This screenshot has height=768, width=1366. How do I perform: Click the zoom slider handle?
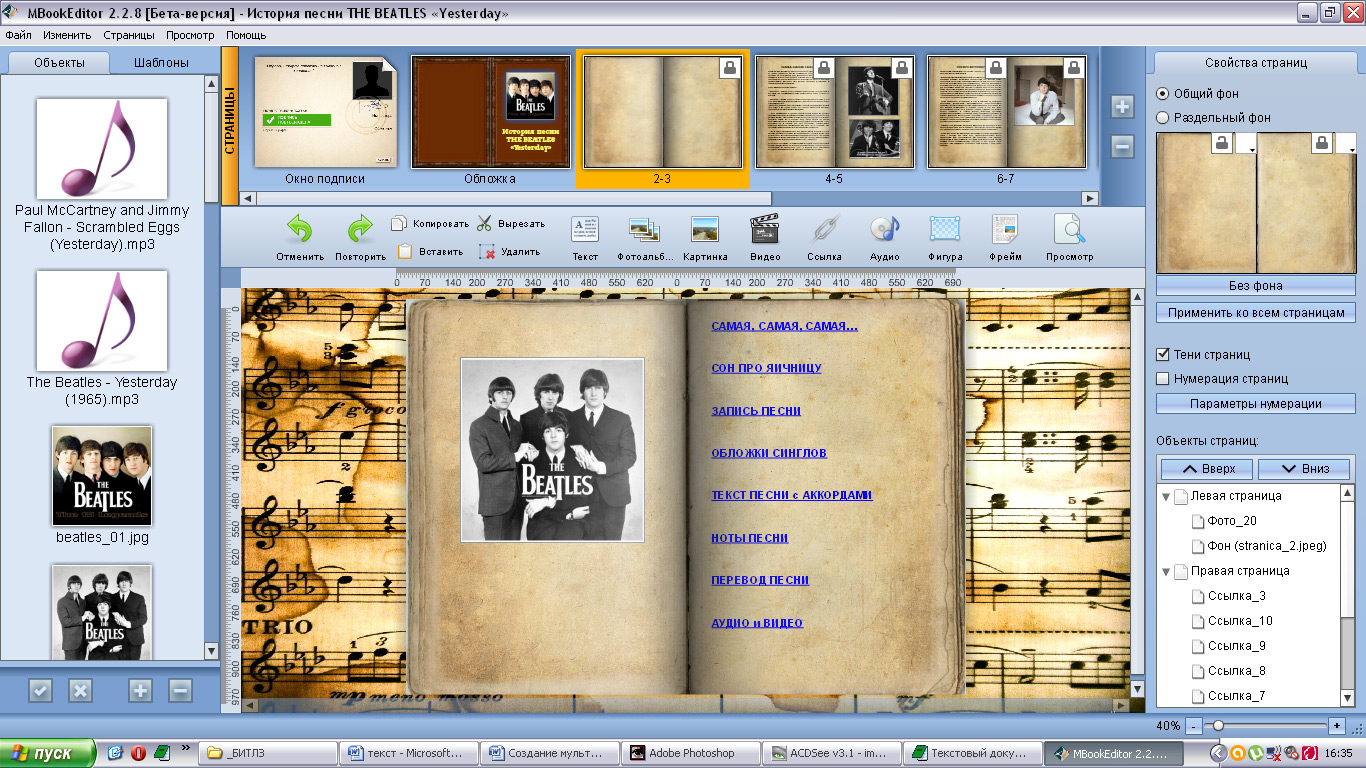click(1217, 725)
